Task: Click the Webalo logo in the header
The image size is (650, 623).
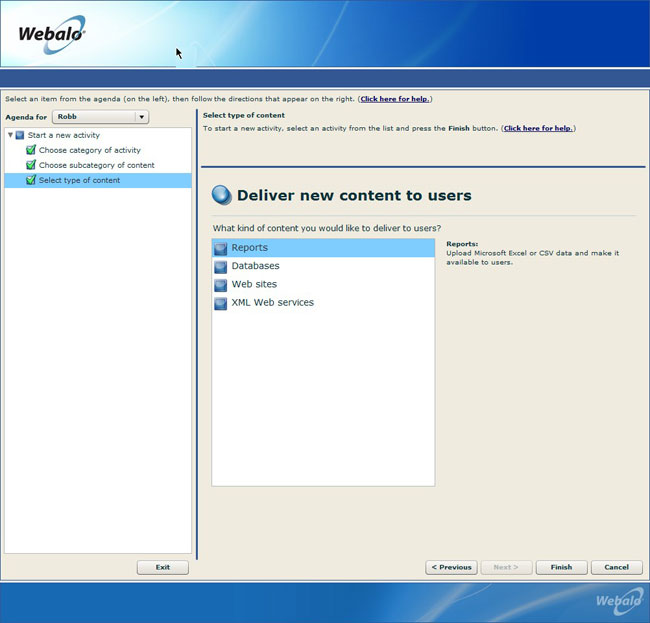Action: [52, 34]
